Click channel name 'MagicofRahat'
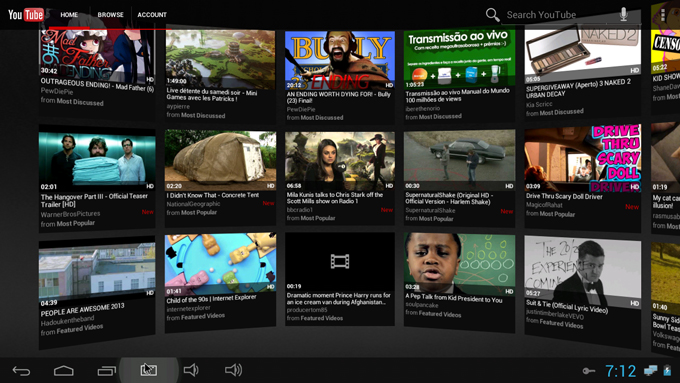This screenshot has height=383, width=680. click(544, 205)
